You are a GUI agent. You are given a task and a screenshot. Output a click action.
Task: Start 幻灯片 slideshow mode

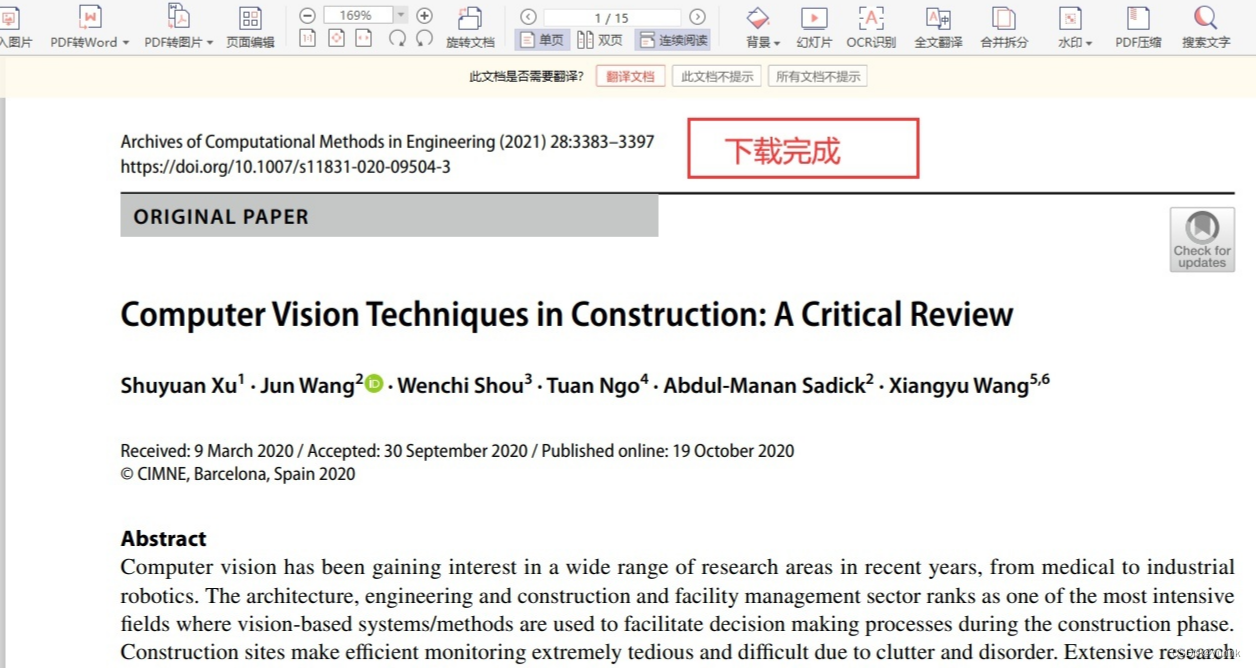(814, 26)
